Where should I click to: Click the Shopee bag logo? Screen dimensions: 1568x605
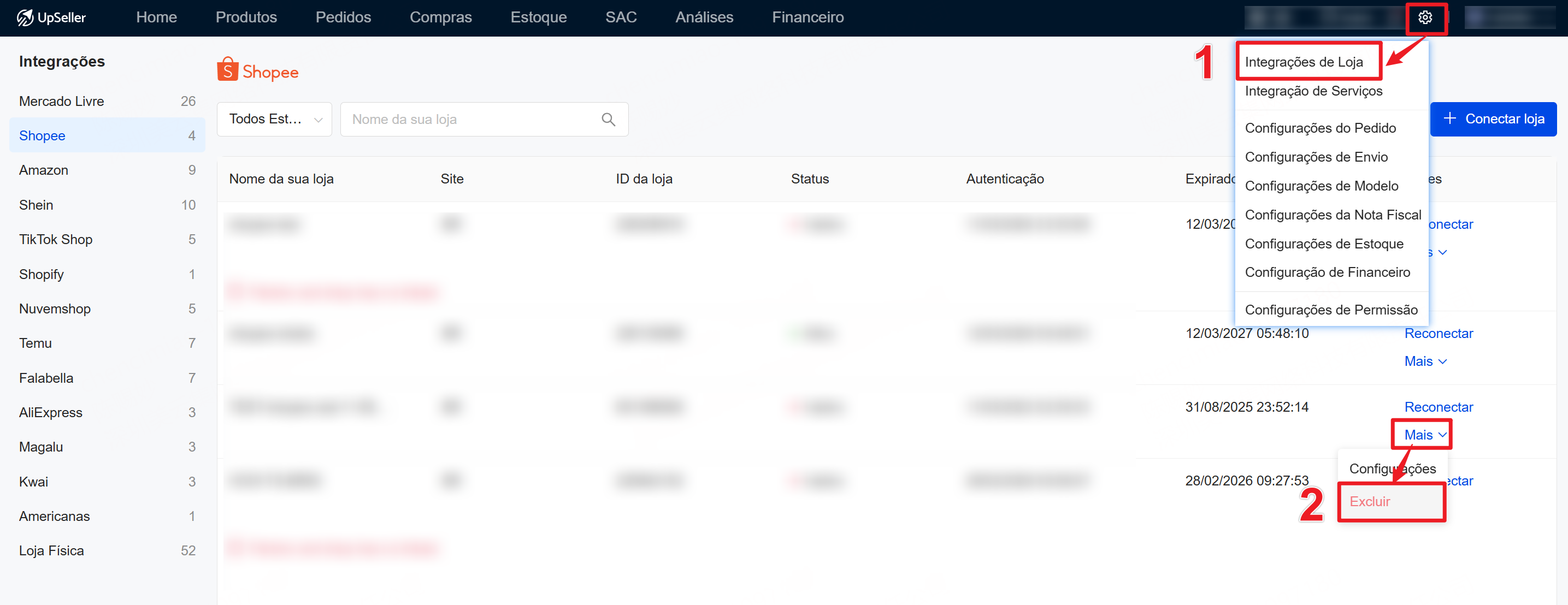click(227, 70)
